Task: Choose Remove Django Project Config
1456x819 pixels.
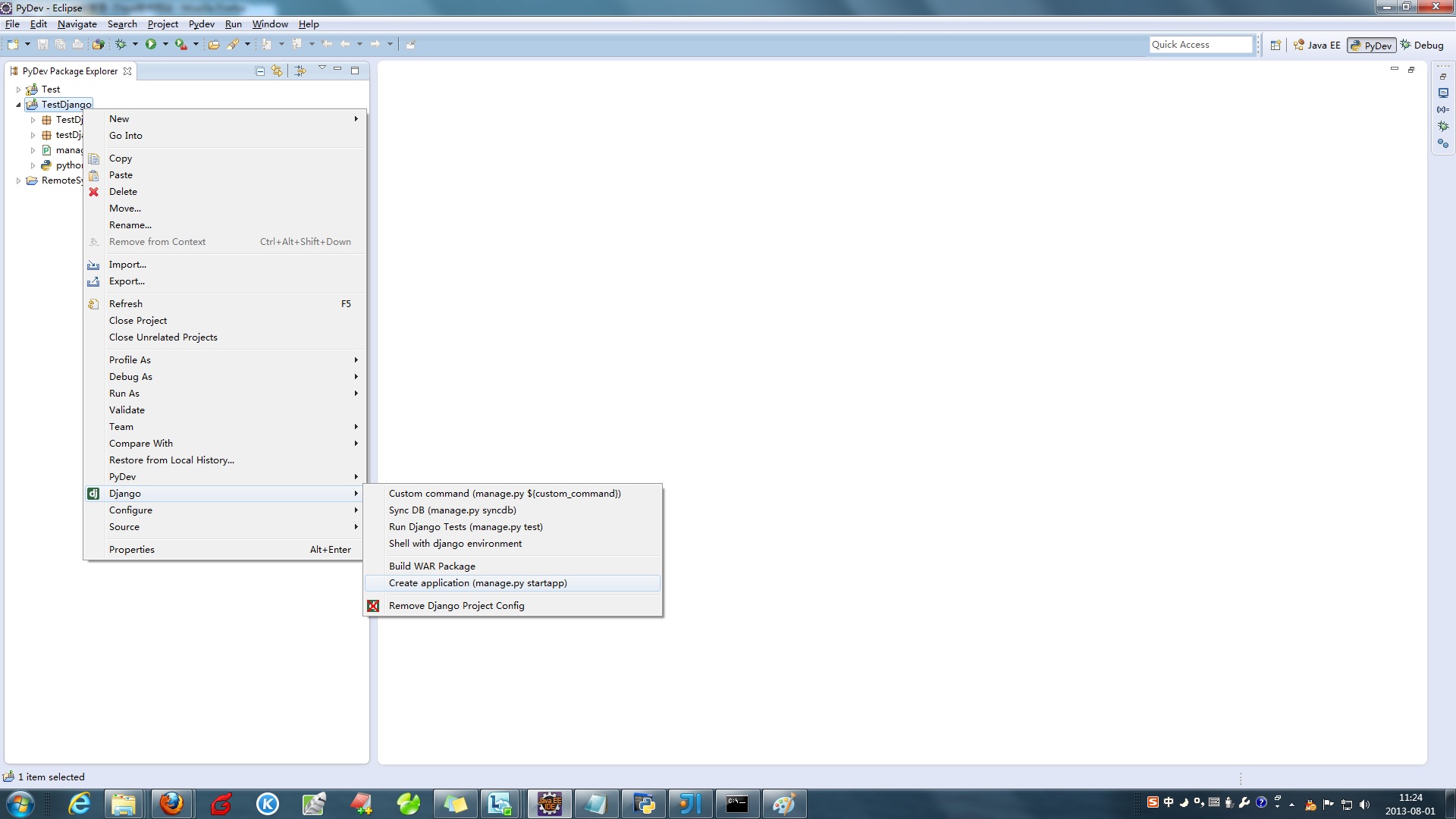Action: 513,606
